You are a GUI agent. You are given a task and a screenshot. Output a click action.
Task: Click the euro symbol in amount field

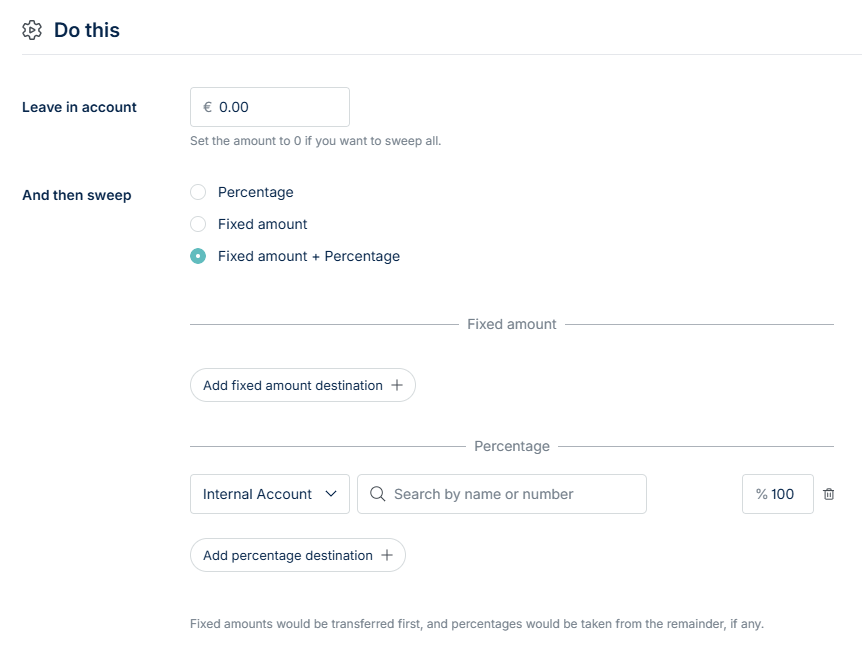pyautogui.click(x=207, y=107)
